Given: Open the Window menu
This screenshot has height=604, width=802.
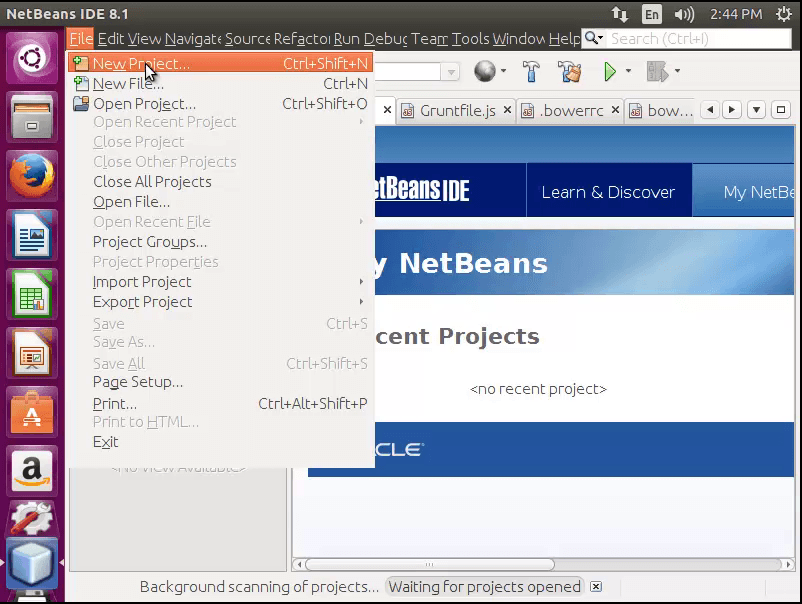Looking at the screenshot, I should (x=519, y=39).
